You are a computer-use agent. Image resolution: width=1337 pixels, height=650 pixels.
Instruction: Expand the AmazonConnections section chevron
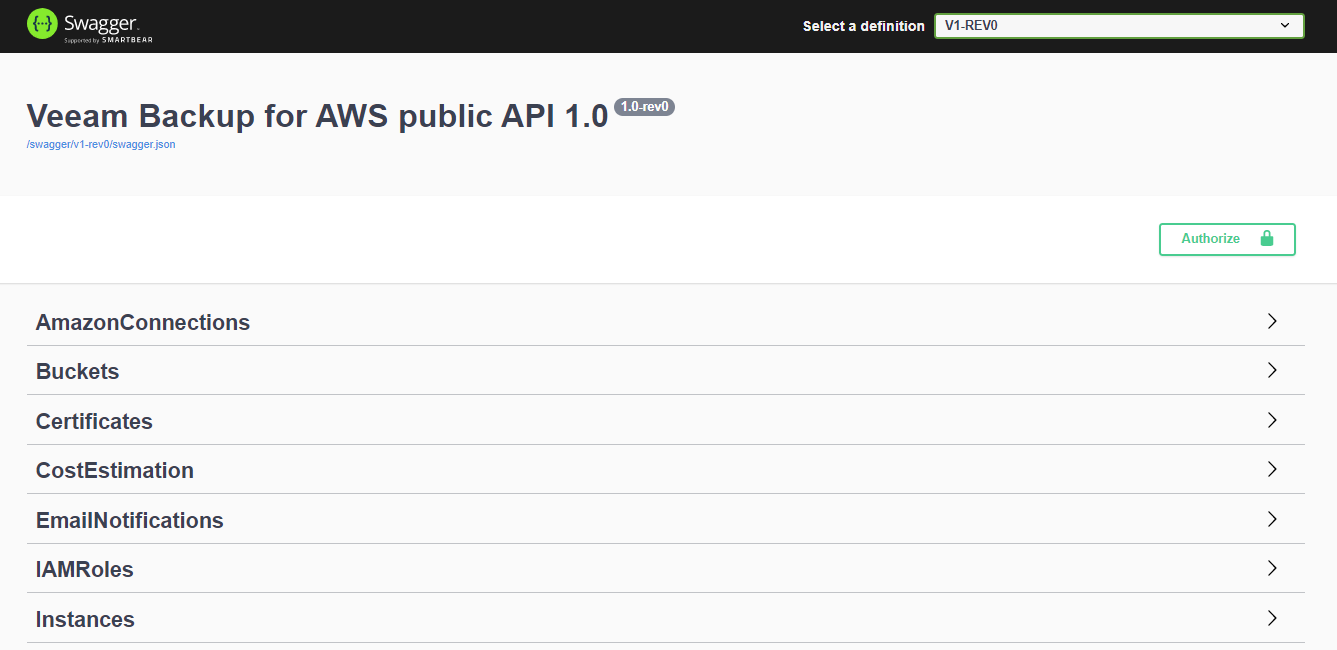coord(1272,322)
